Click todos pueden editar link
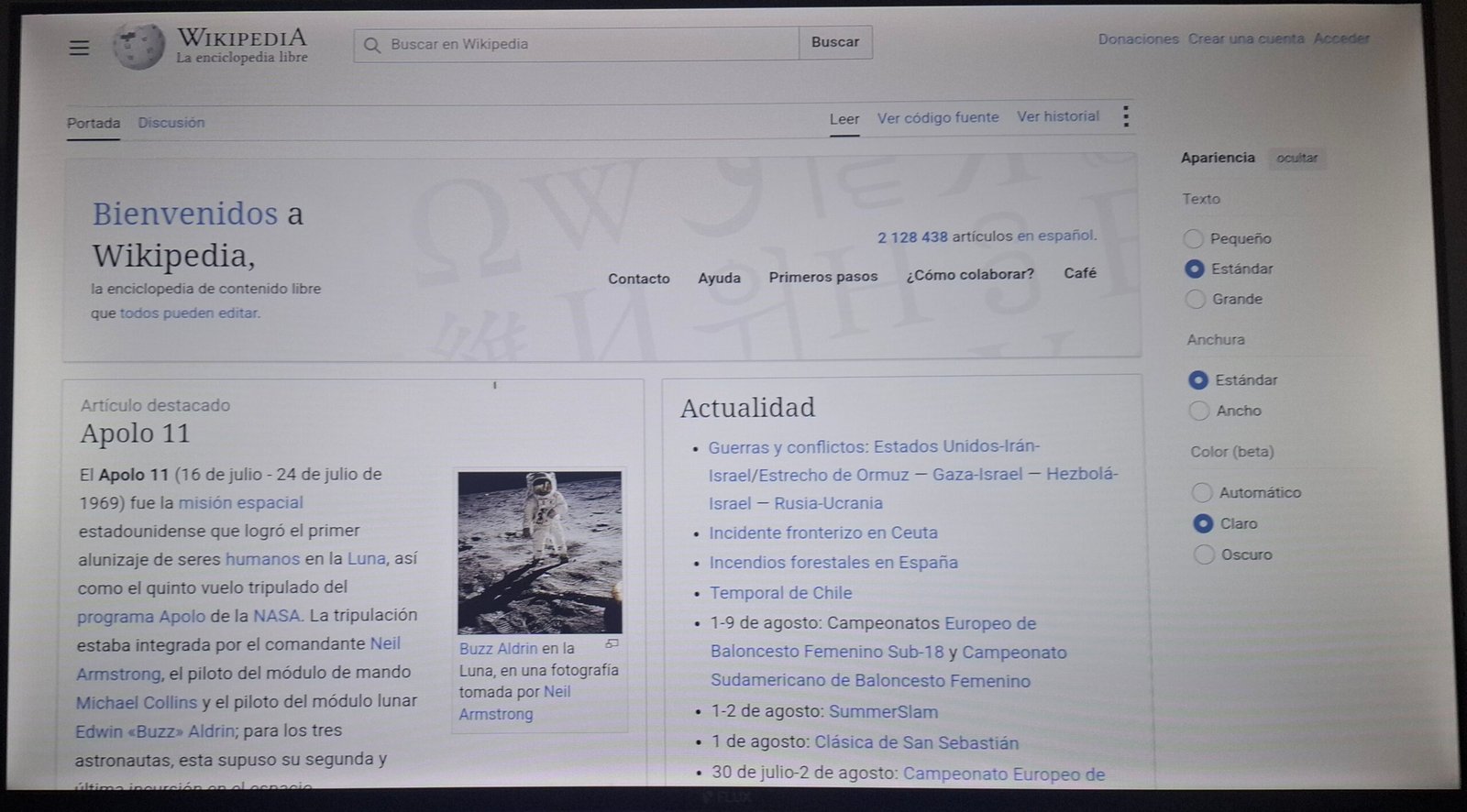 click(x=189, y=313)
